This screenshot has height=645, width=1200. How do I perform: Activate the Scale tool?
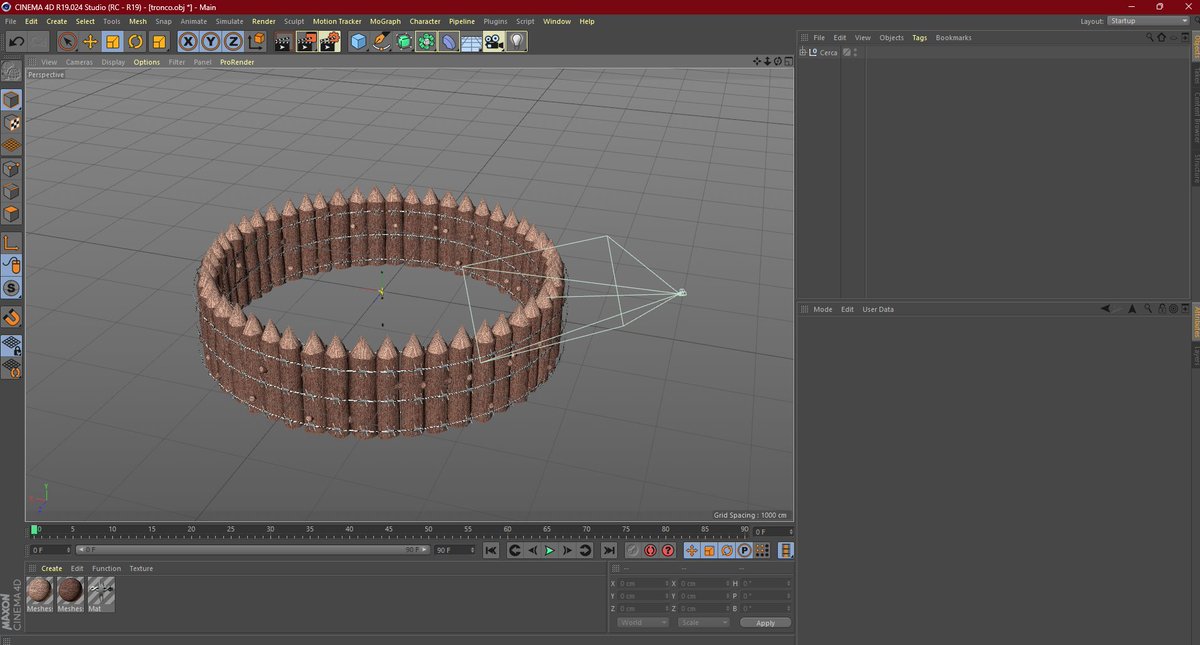point(113,42)
